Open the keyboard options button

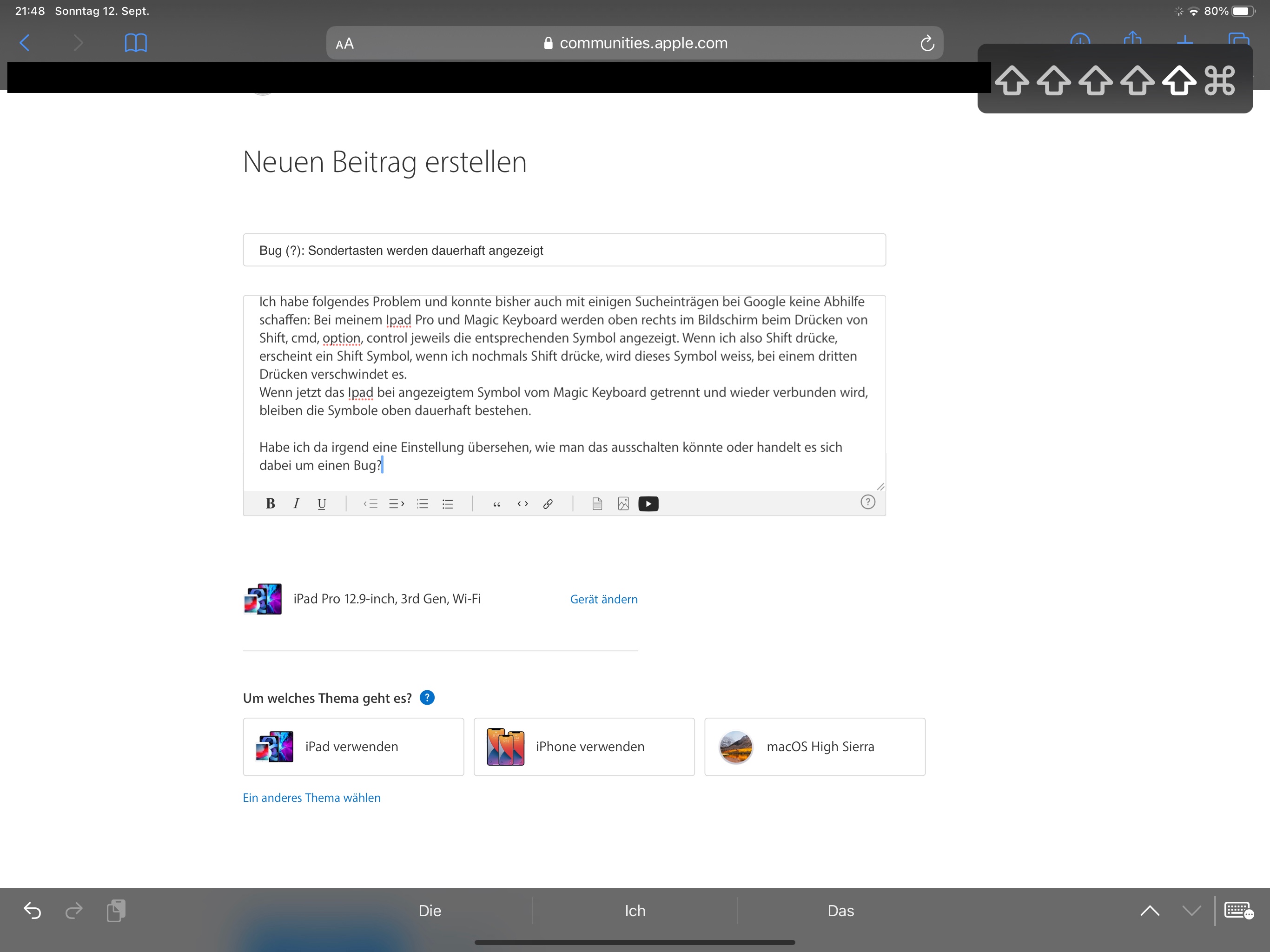coord(1238,911)
